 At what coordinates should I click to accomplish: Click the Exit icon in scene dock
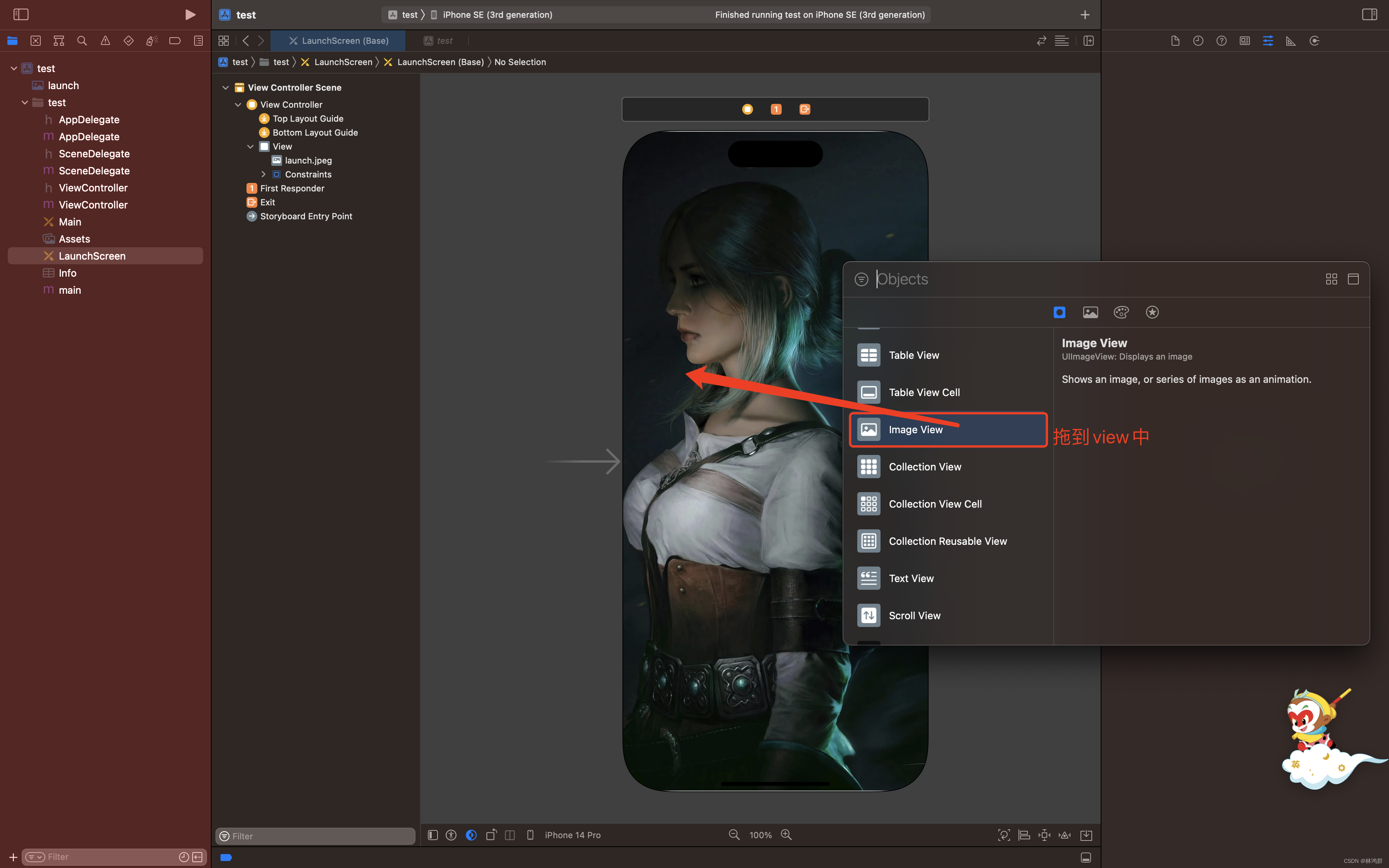click(x=805, y=109)
